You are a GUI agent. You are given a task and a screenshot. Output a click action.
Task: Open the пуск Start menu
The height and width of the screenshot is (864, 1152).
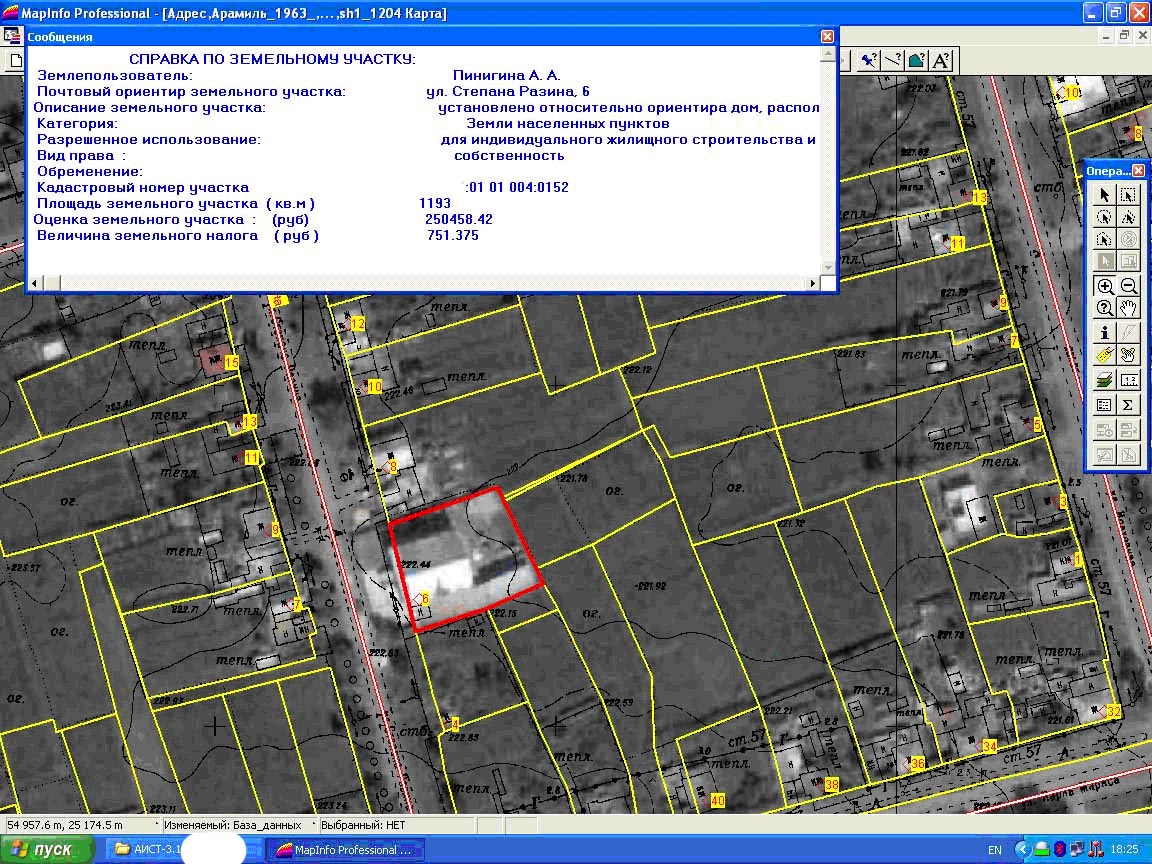48,849
